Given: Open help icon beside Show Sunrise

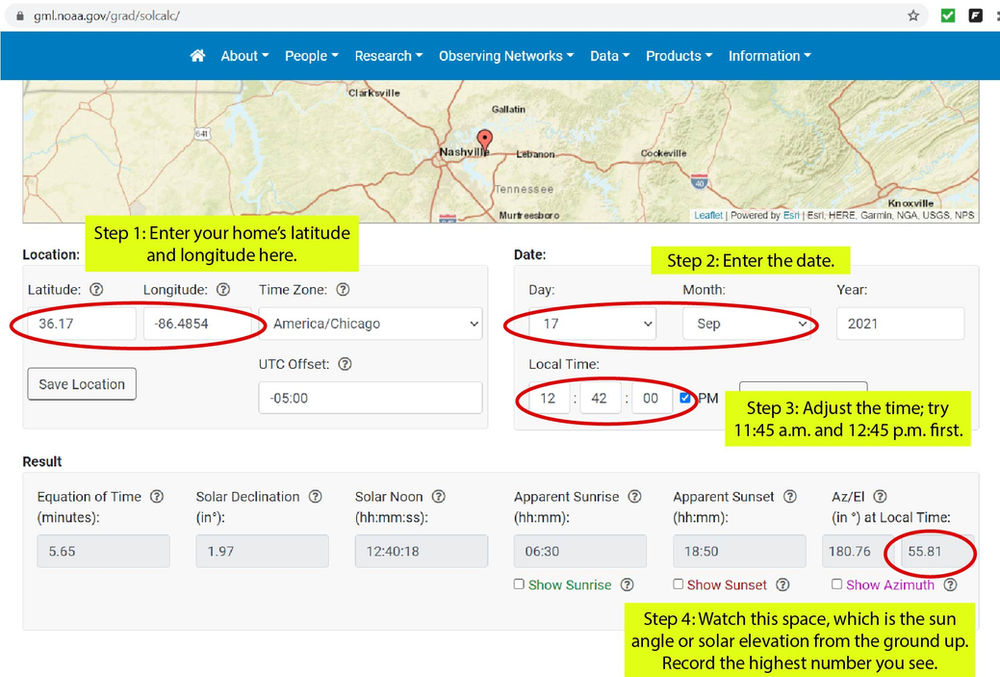Looking at the screenshot, I should [x=627, y=585].
